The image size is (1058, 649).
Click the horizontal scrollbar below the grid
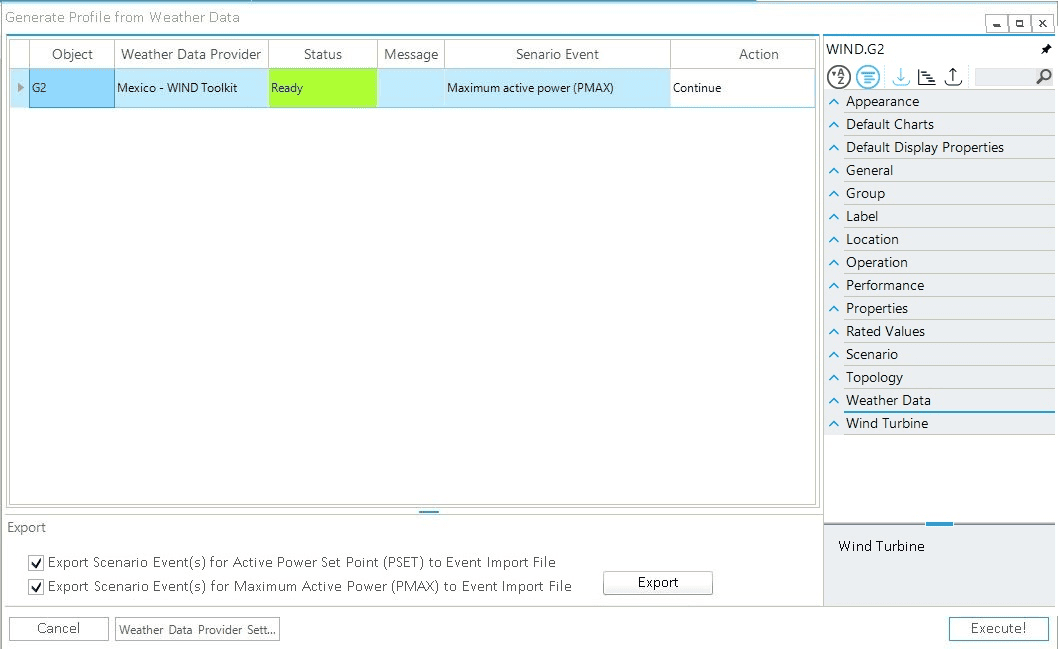(x=428, y=510)
